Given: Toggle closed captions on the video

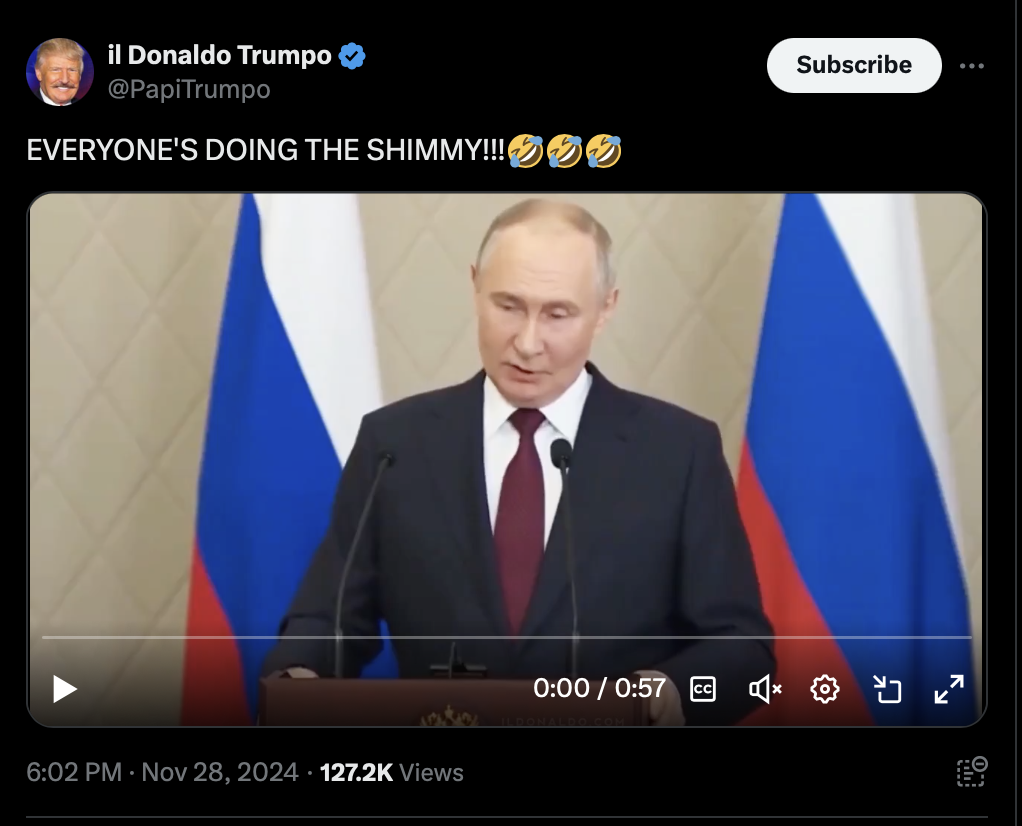Looking at the screenshot, I should pos(703,689).
